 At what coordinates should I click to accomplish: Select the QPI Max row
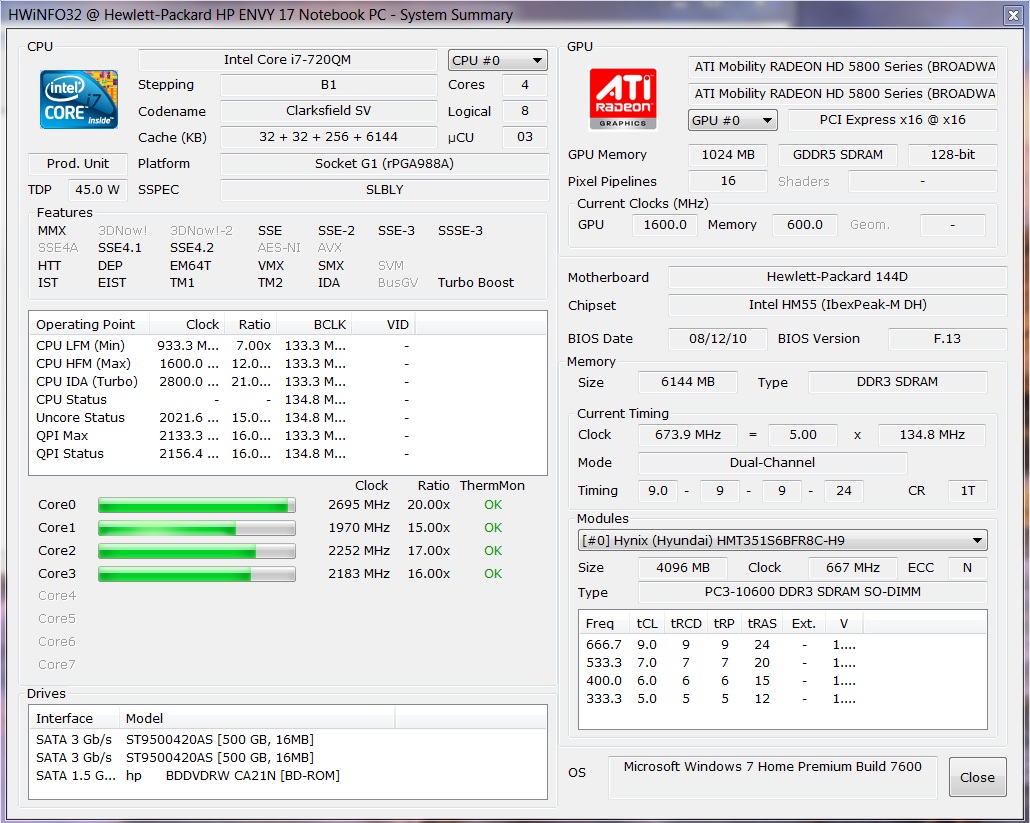tap(288, 435)
